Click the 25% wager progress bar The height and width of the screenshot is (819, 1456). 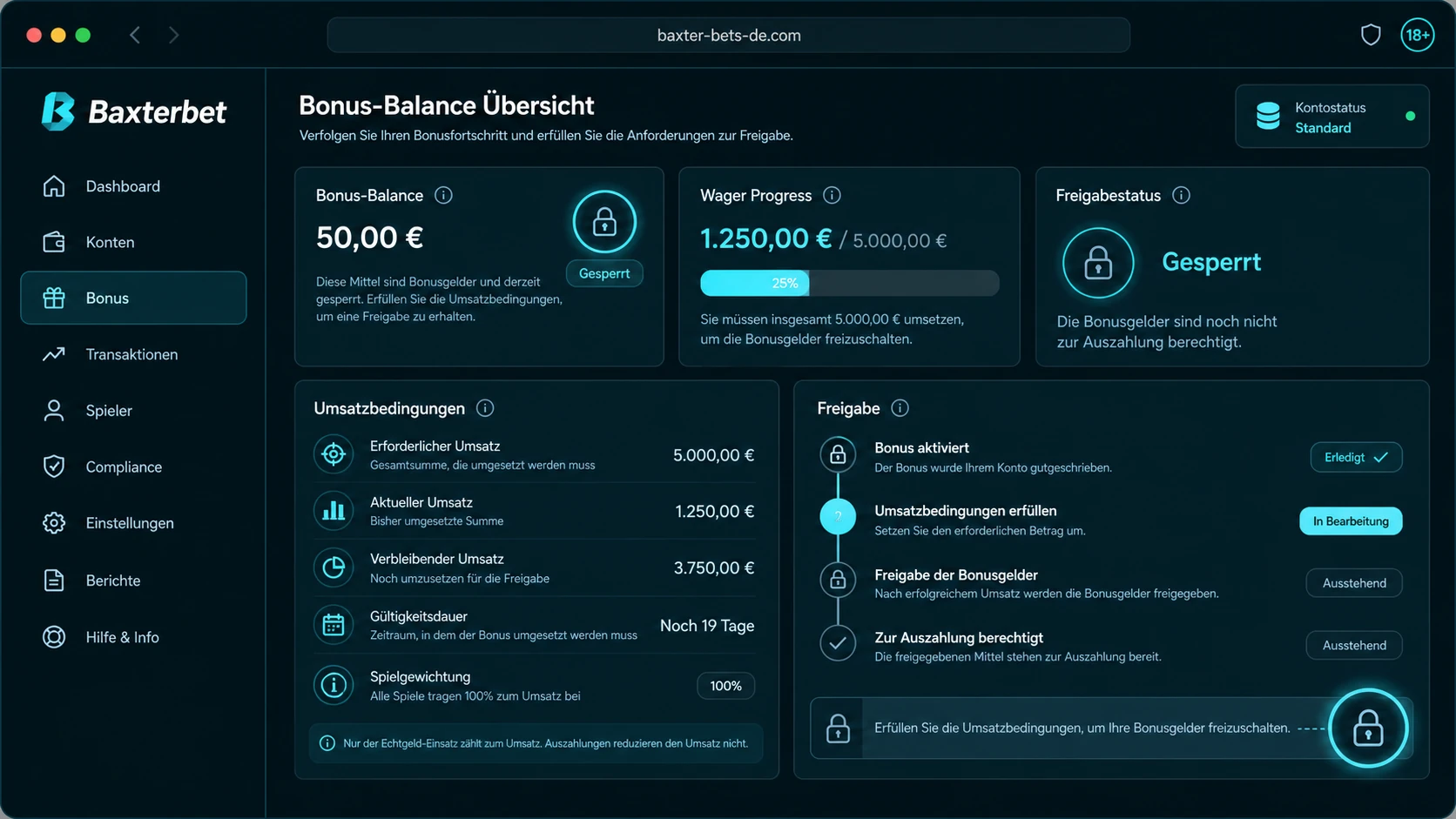click(849, 283)
